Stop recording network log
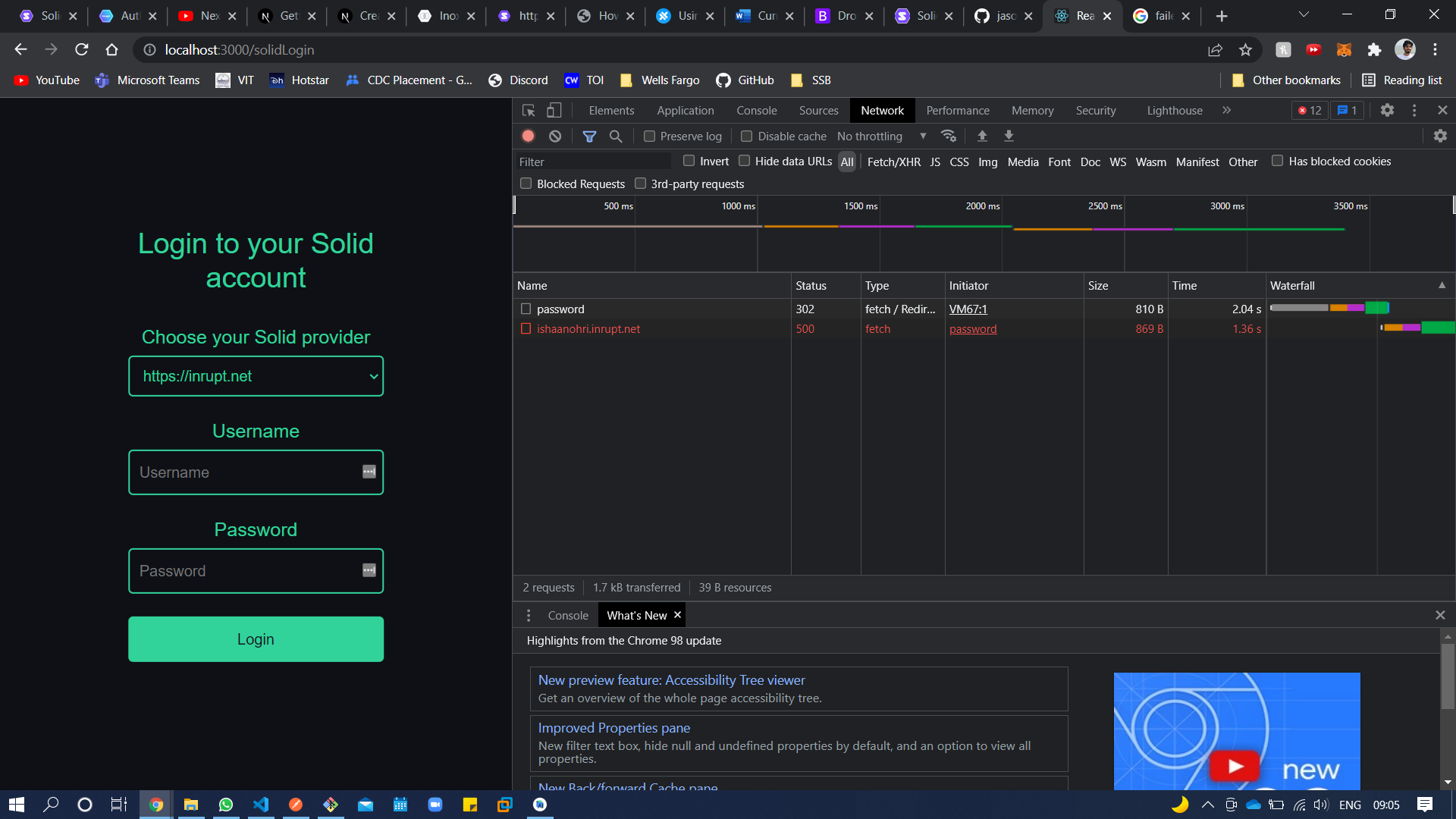1456x819 pixels. tap(529, 136)
